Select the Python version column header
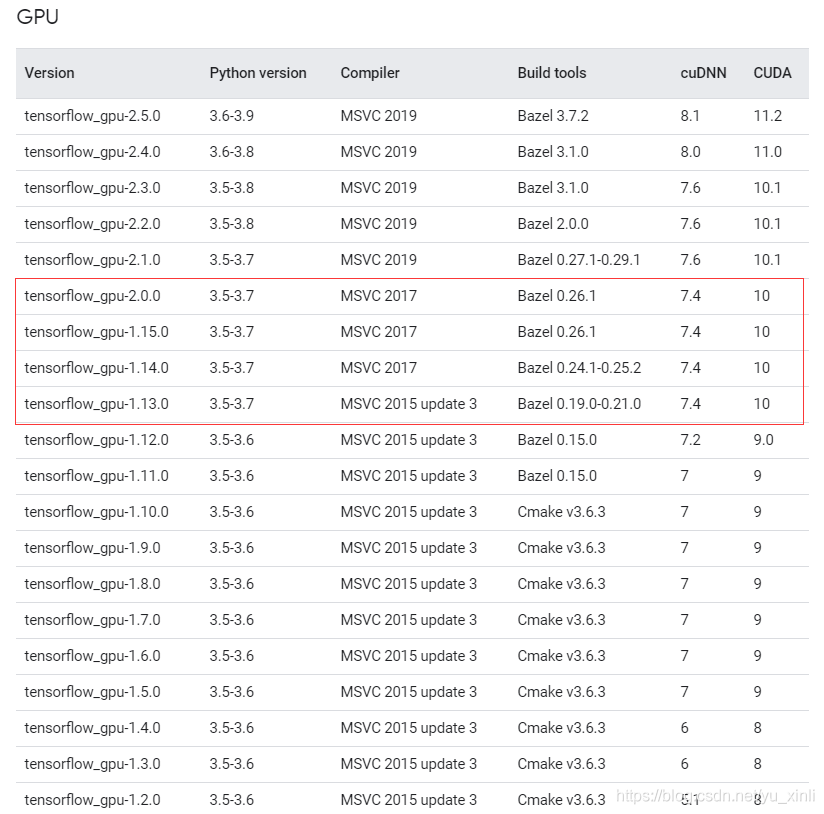 258,73
